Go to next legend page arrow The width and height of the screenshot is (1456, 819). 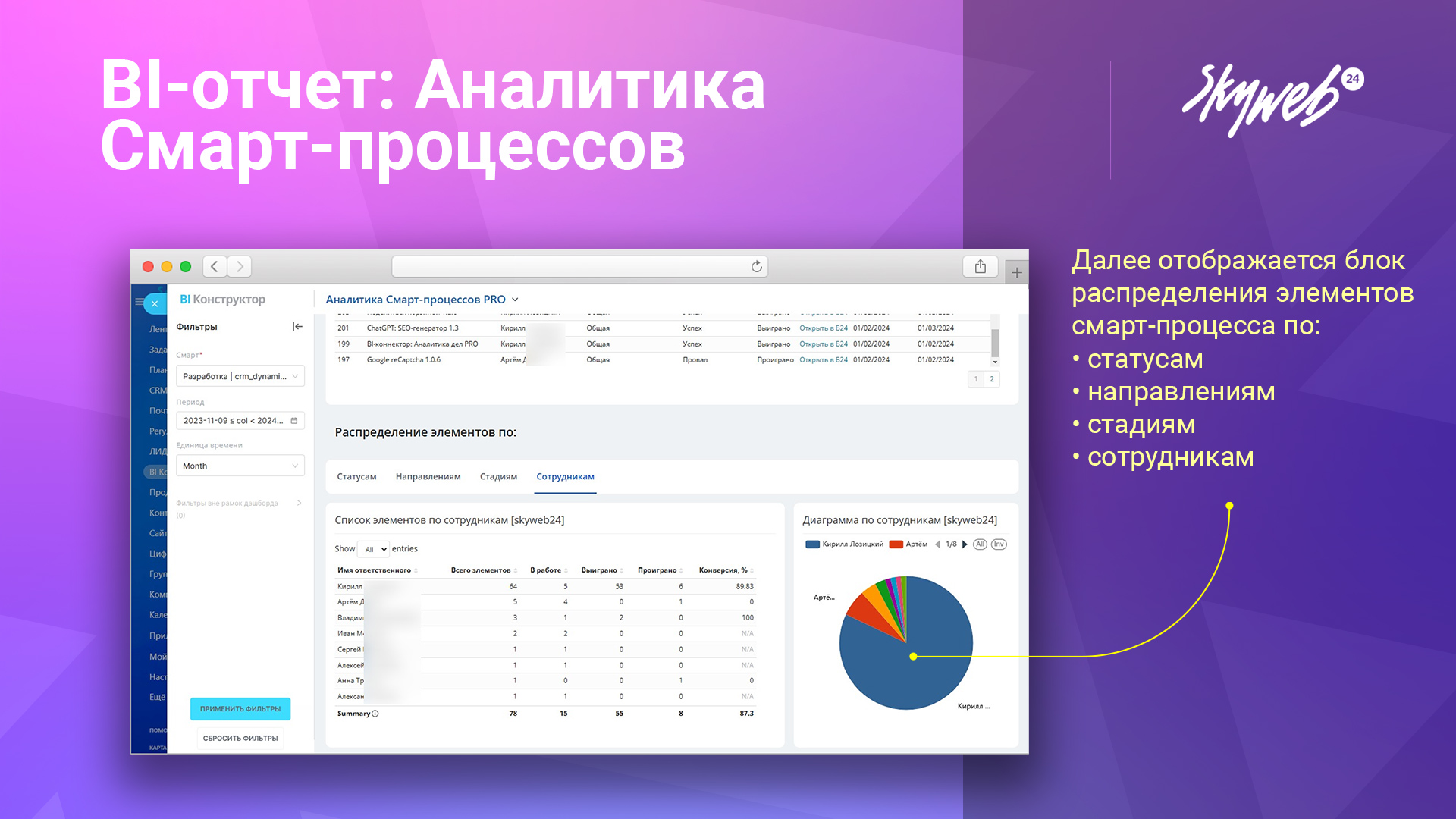coord(965,544)
